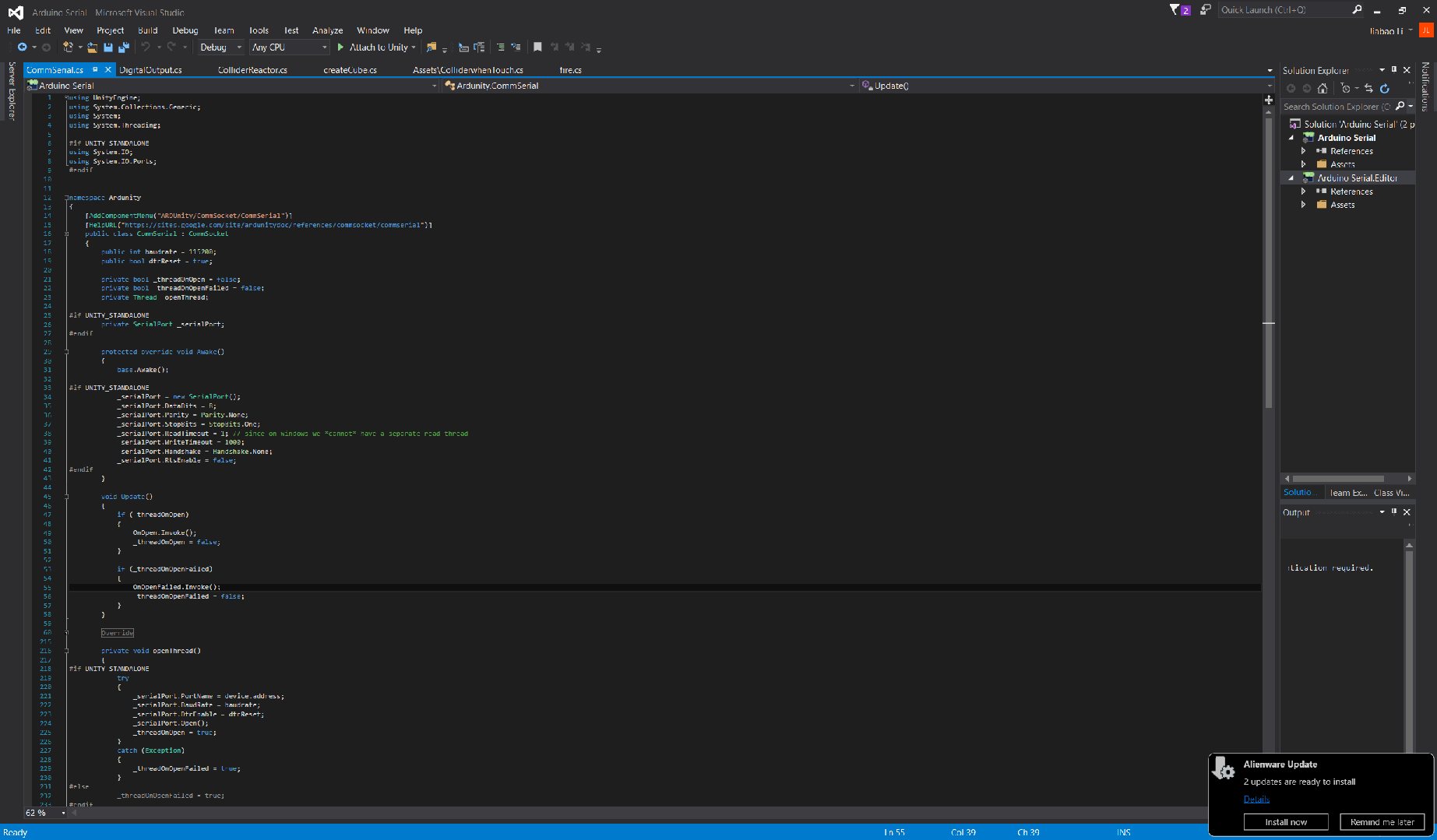Screen dimensions: 1437x840
Task: Expand References under Arduino Serial.Editor
Action: 1303,192
